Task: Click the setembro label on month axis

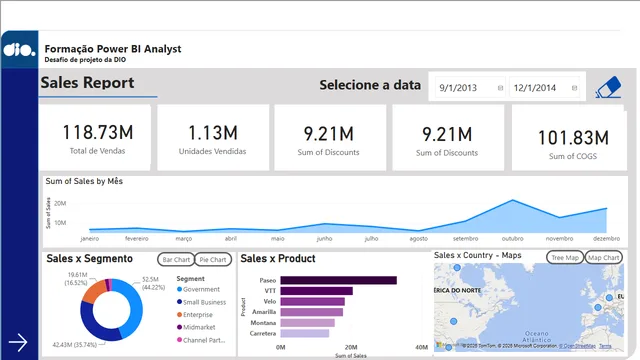Action: tap(465, 238)
